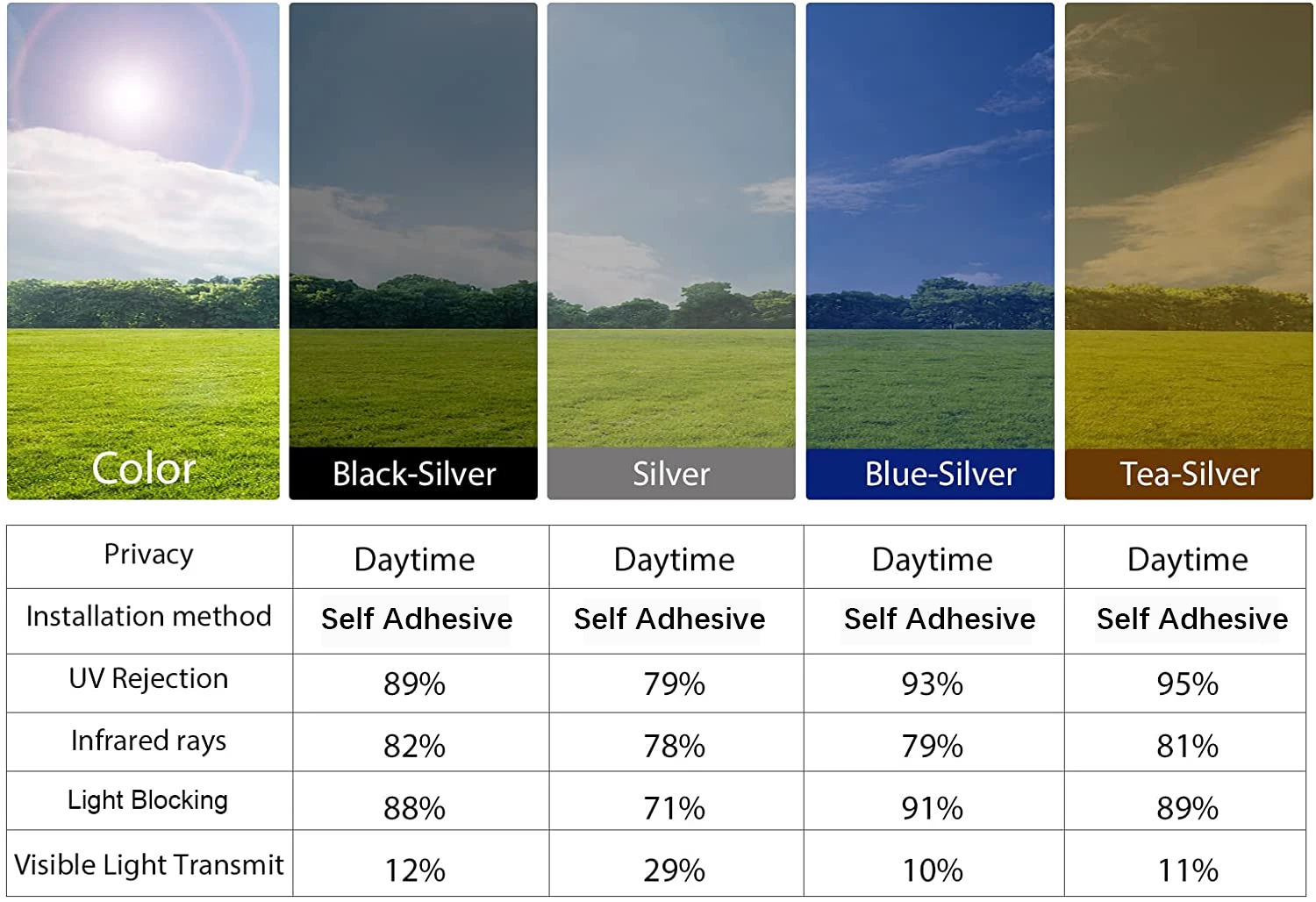Click the 29% Visible Light Transmit cell
Screen dimensions: 1316x902
674,870
